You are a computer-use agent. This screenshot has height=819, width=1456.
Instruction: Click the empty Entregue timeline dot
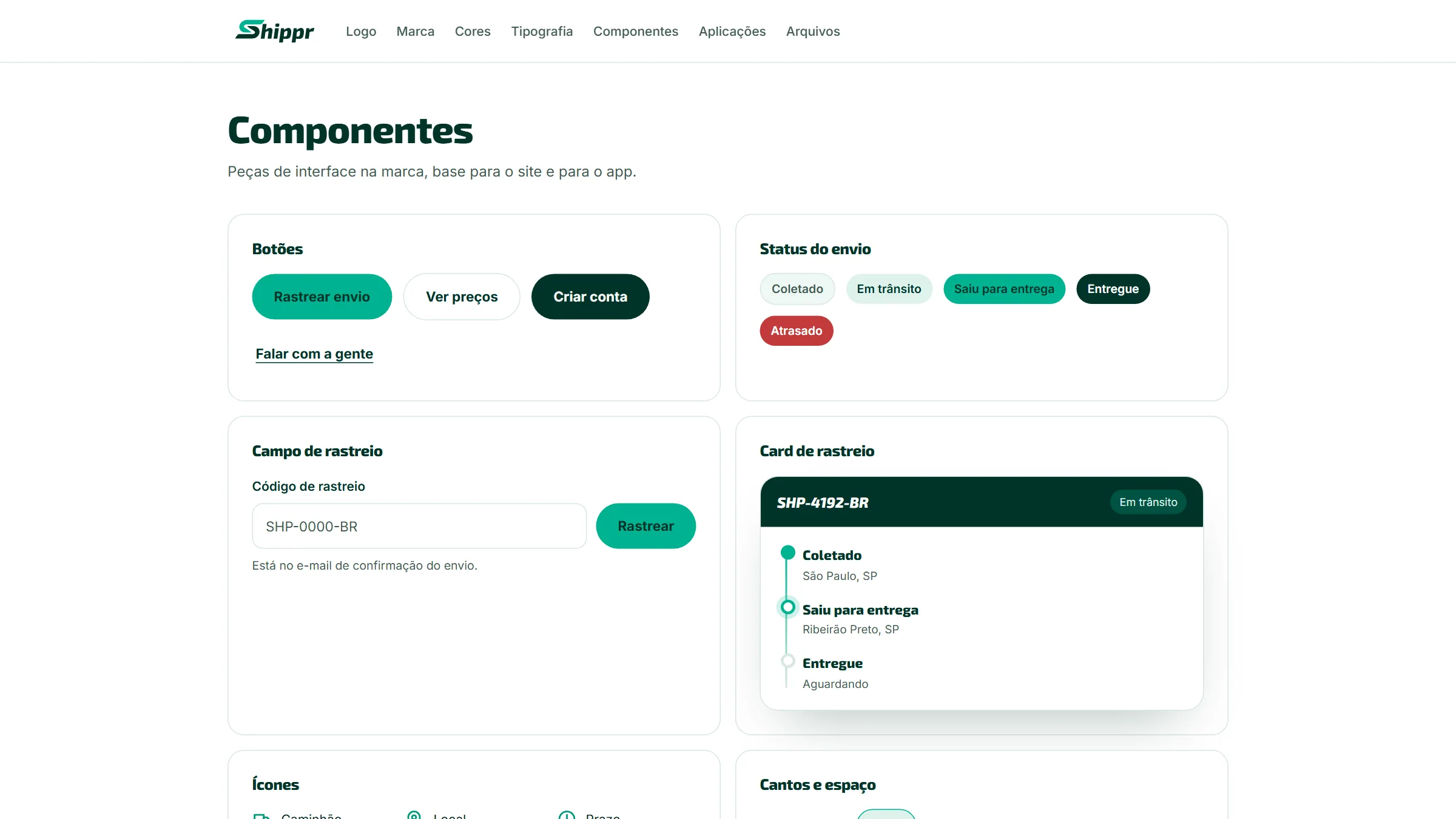[x=787, y=661]
